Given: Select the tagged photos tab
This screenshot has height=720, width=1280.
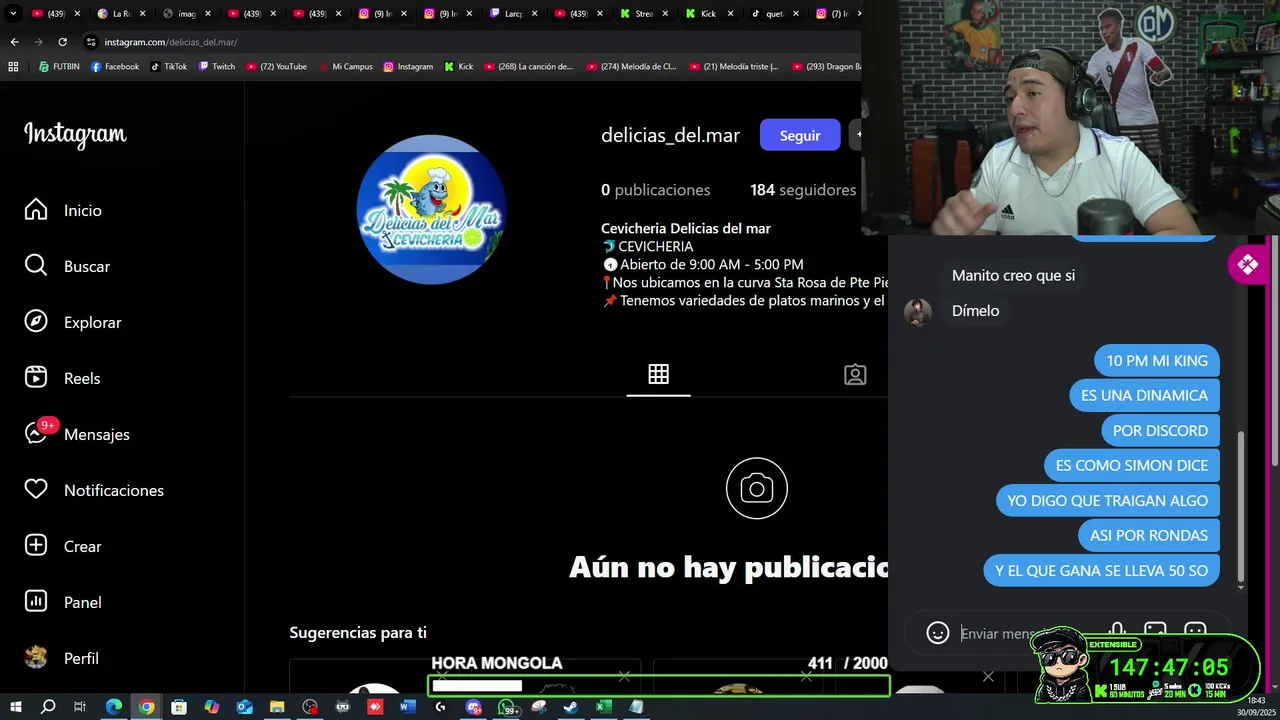Looking at the screenshot, I should (855, 374).
